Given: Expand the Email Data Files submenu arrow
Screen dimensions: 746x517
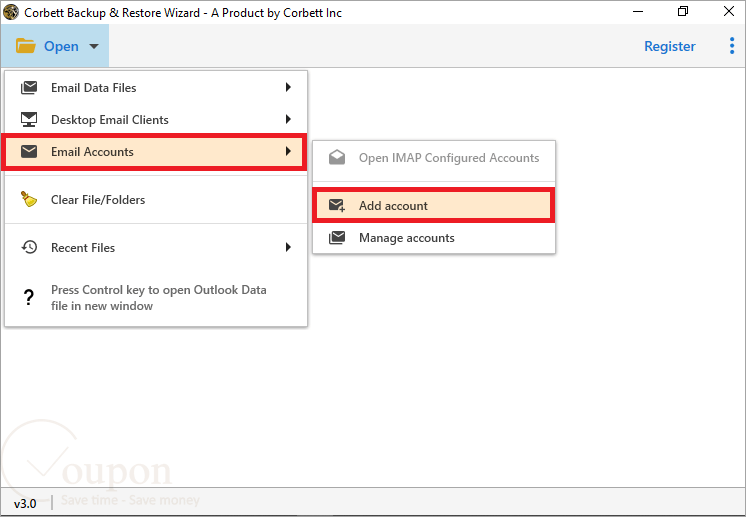Looking at the screenshot, I should [x=288, y=87].
